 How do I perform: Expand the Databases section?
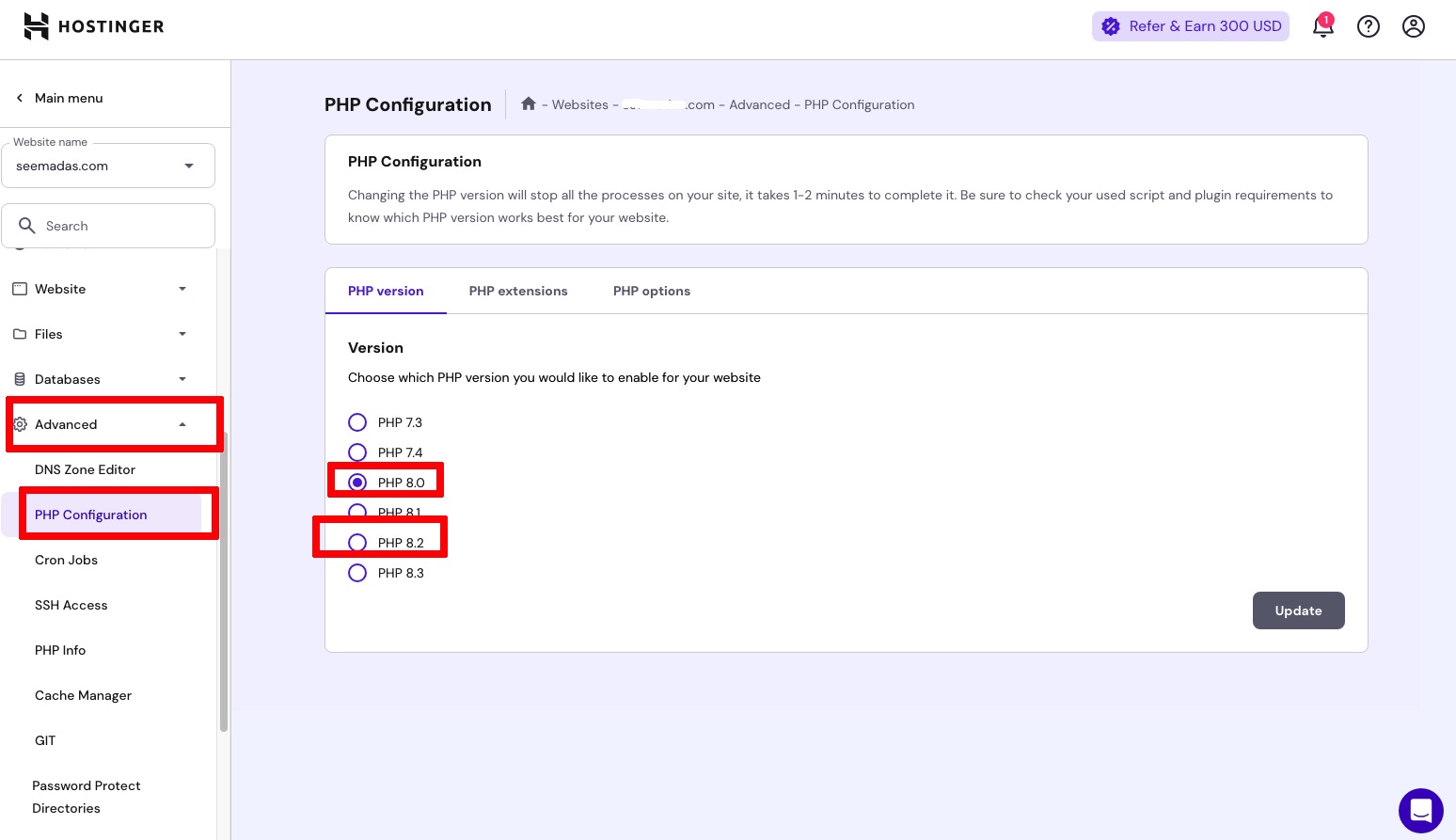pos(182,379)
